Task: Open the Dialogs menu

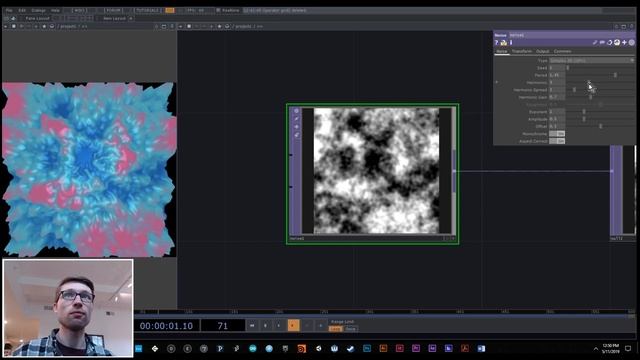Action: tap(38, 10)
